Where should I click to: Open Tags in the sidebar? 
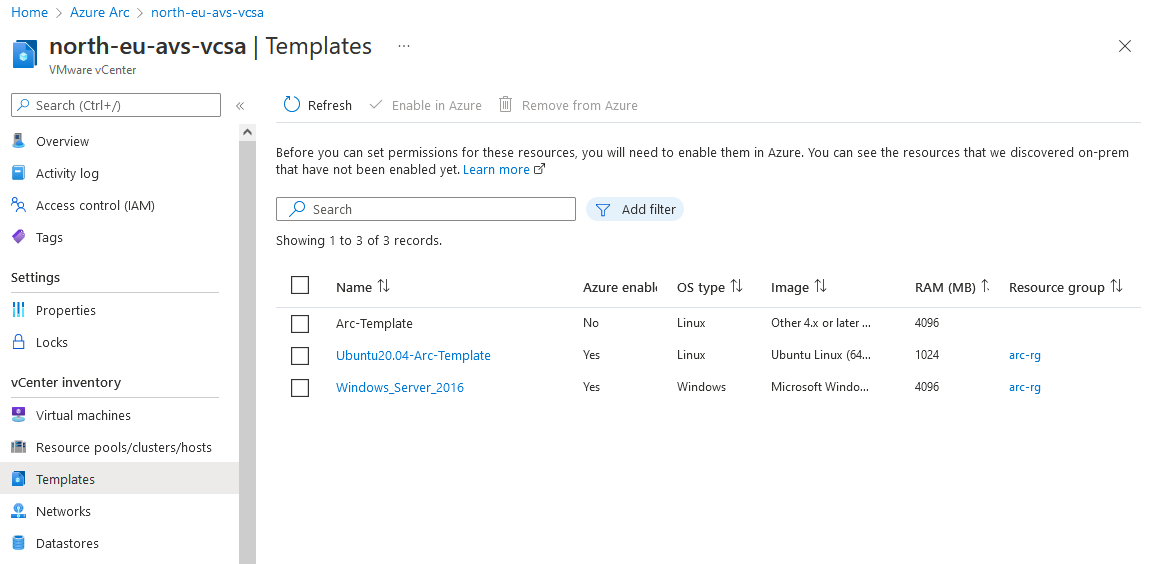click(49, 238)
